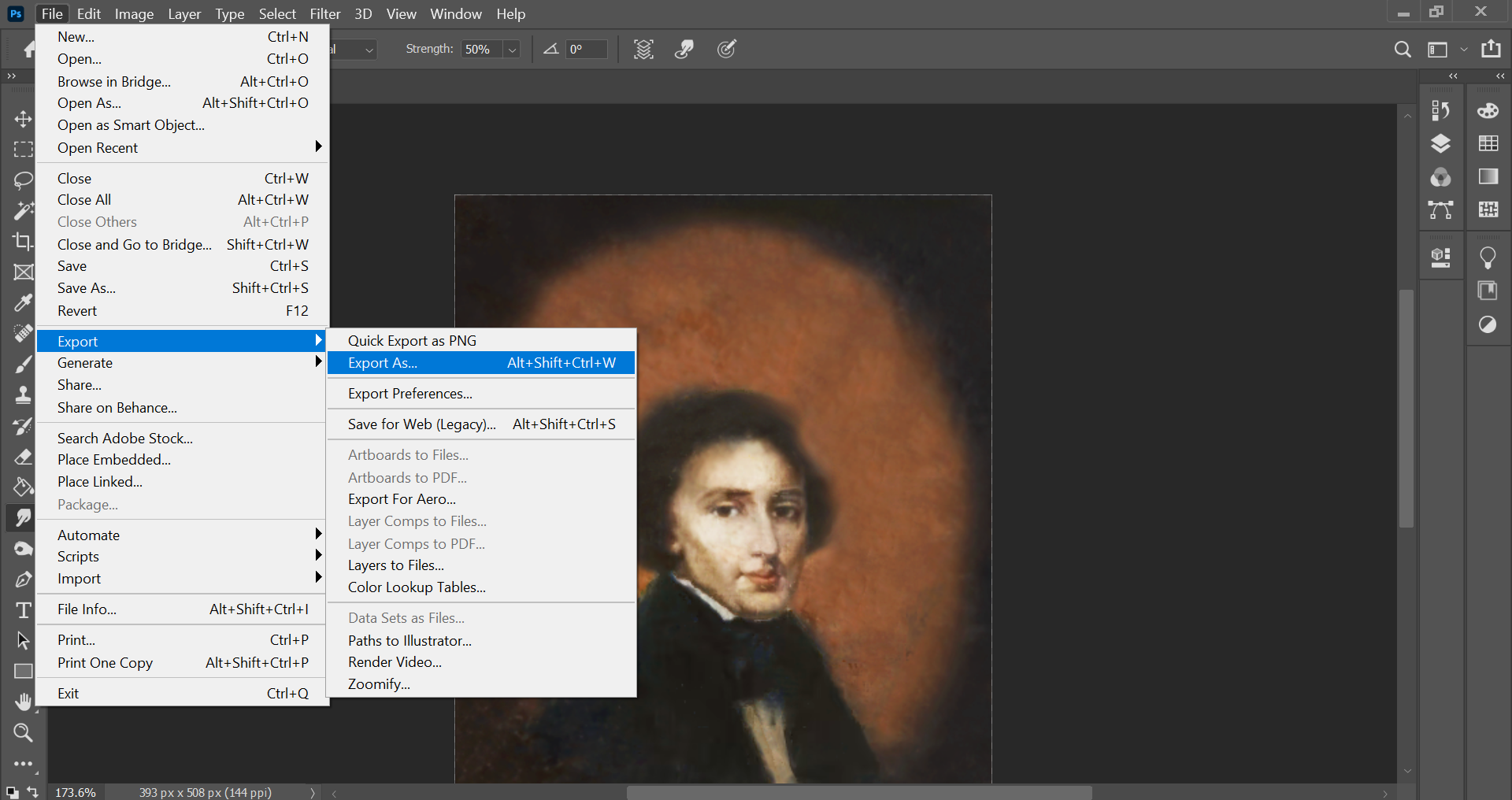Click the horizontal canvas scrollbar thumb
The height and width of the screenshot is (800, 1512).
click(859, 793)
